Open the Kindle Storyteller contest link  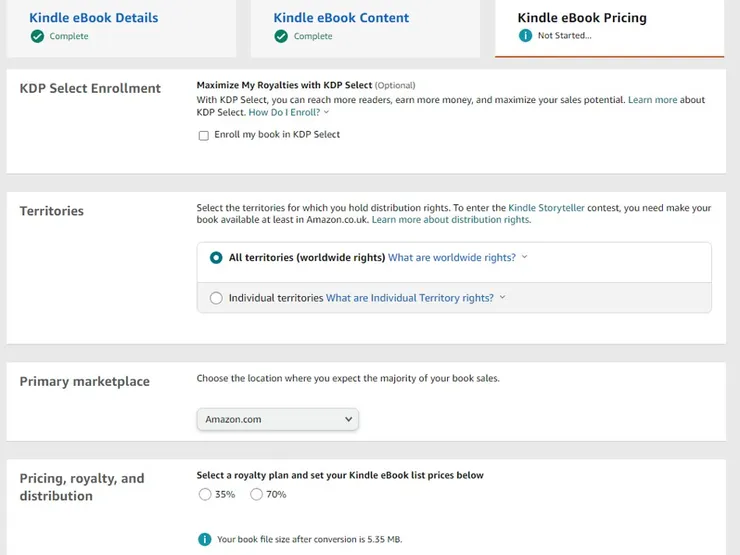tap(551, 208)
